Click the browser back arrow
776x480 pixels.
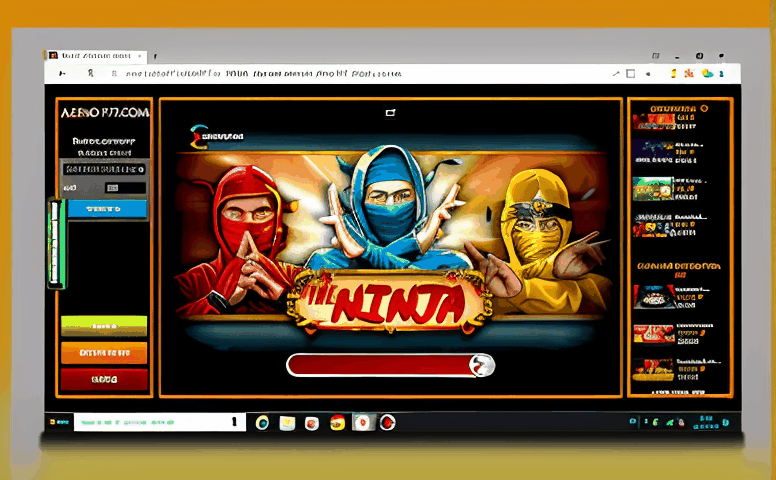(60, 74)
